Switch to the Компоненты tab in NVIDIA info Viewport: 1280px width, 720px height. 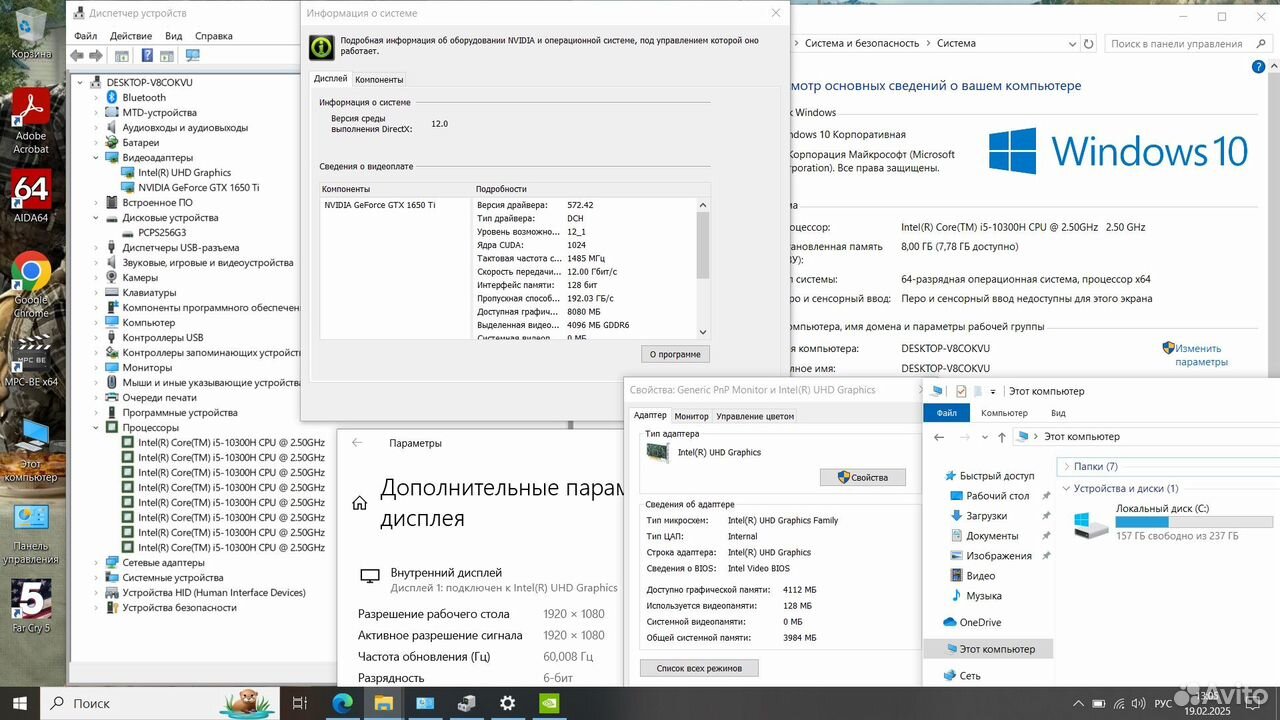pyautogui.click(x=379, y=79)
